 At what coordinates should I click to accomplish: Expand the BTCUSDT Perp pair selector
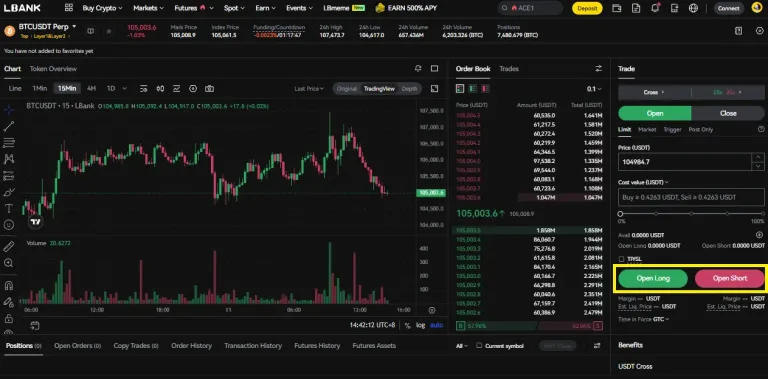pos(48,26)
